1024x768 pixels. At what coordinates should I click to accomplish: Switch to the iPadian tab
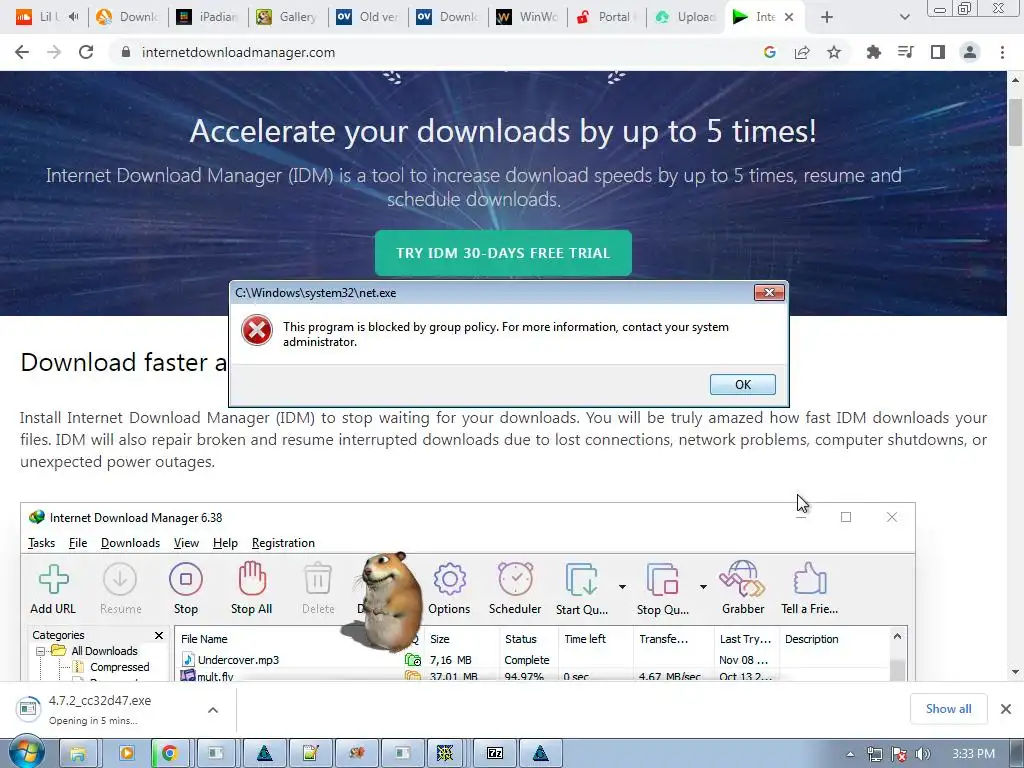209,17
